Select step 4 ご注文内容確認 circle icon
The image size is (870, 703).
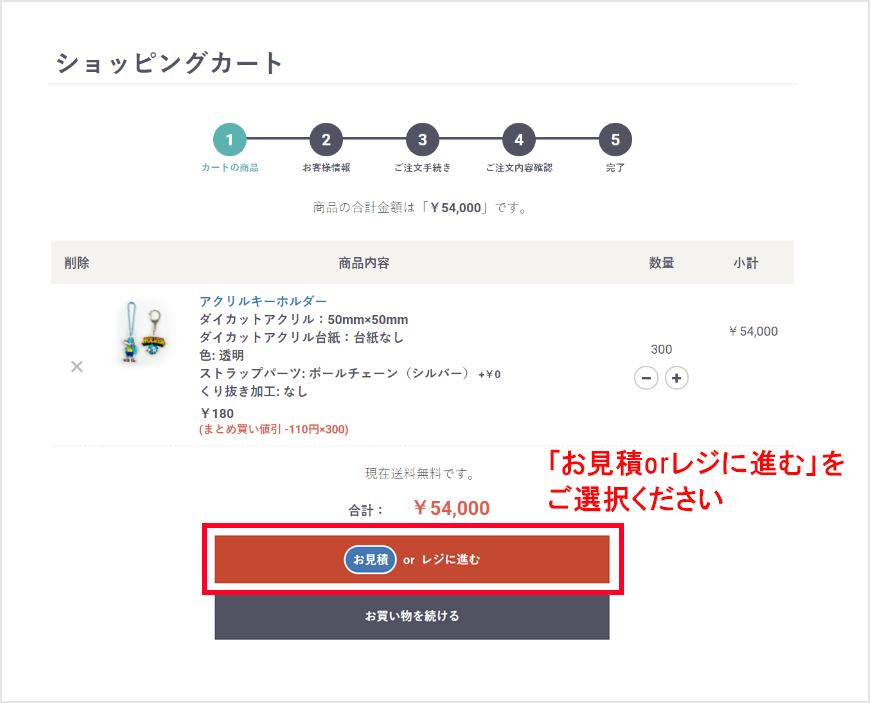(x=518, y=139)
